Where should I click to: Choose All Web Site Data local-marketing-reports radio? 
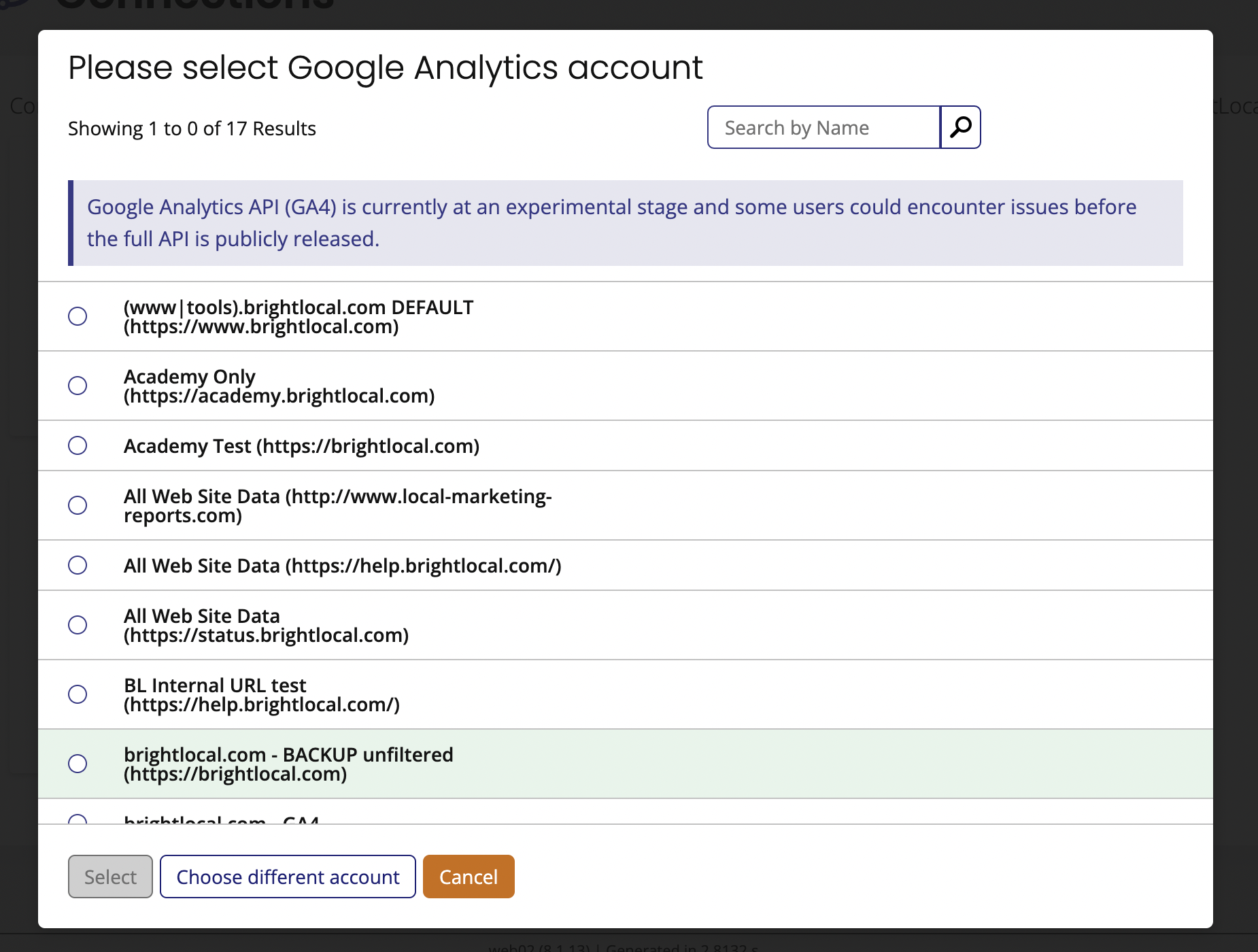[x=78, y=505]
